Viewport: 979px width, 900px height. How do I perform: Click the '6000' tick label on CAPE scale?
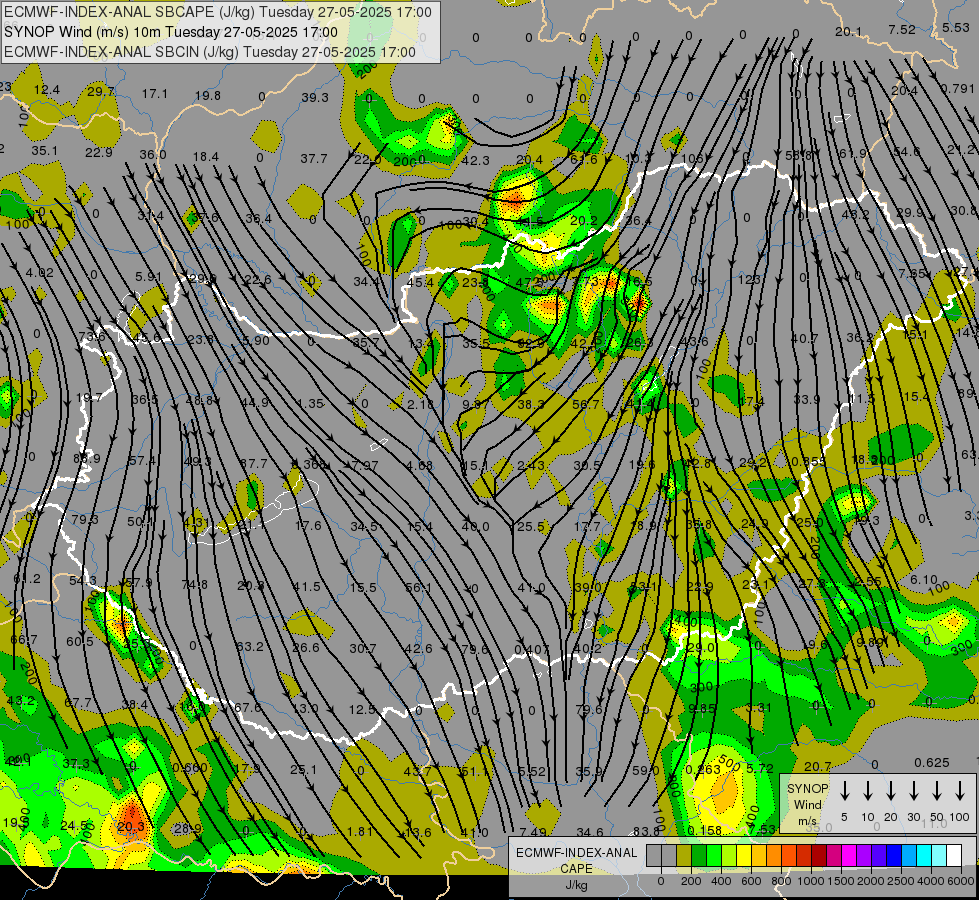click(x=961, y=881)
